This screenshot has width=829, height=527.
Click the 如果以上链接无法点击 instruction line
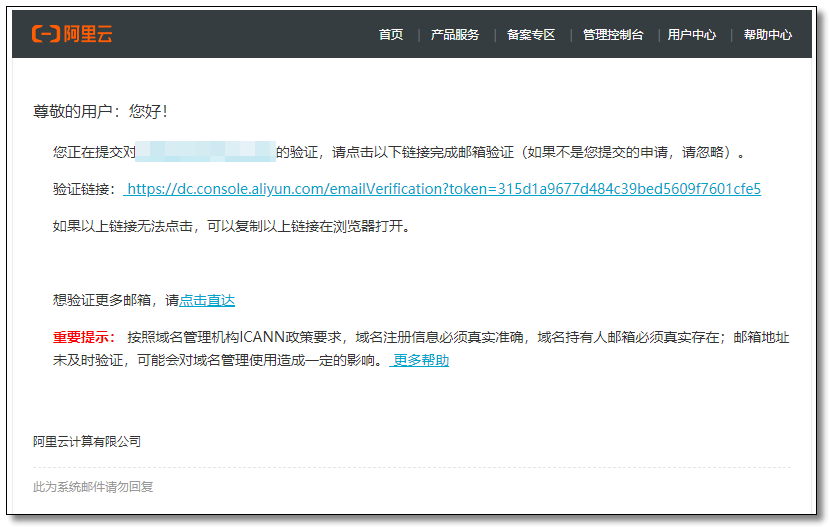click(231, 226)
